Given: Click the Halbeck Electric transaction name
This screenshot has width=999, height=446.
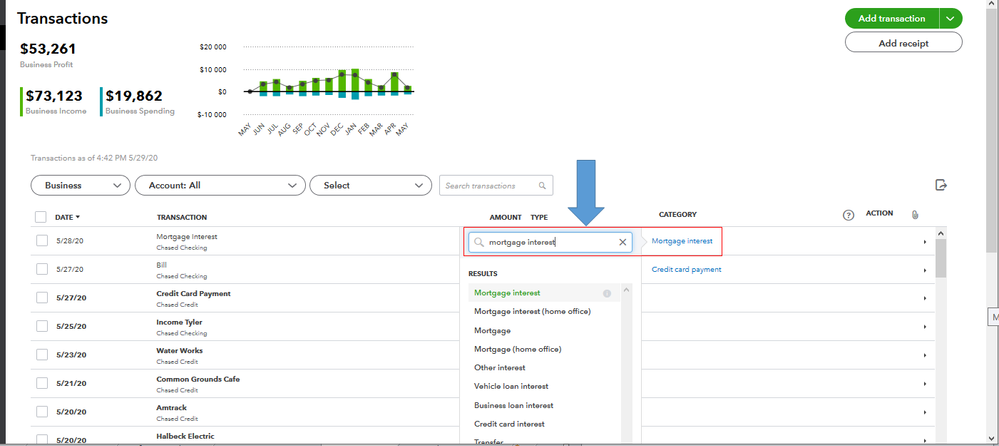Looking at the screenshot, I should point(185,436).
